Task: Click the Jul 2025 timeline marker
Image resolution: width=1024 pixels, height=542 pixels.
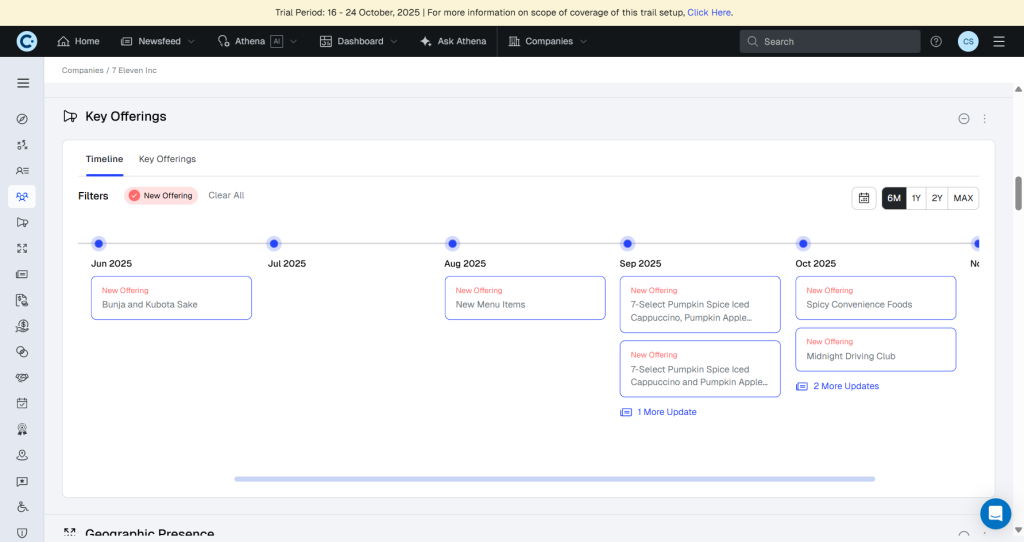Action: point(274,244)
